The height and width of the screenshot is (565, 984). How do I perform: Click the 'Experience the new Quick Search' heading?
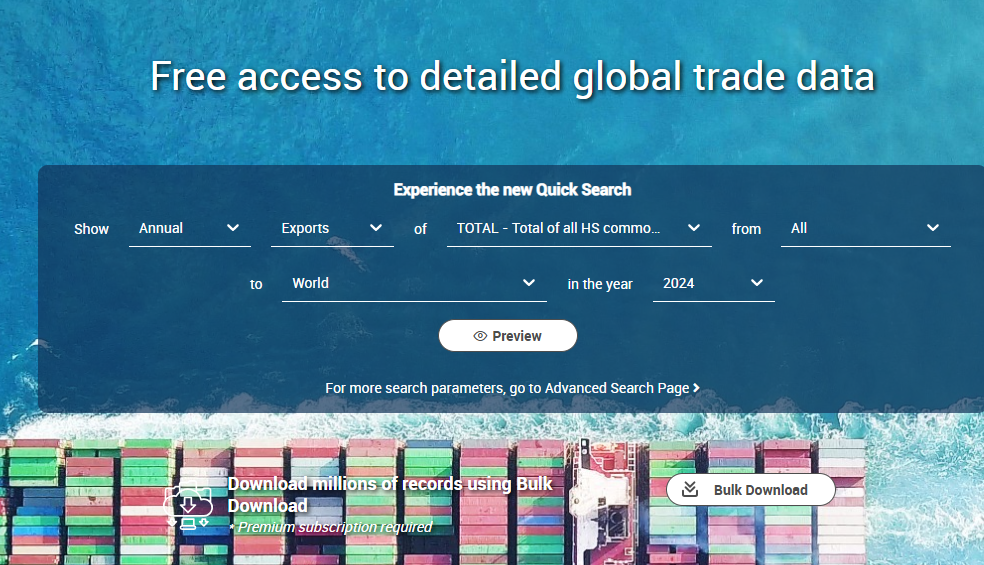(x=512, y=190)
